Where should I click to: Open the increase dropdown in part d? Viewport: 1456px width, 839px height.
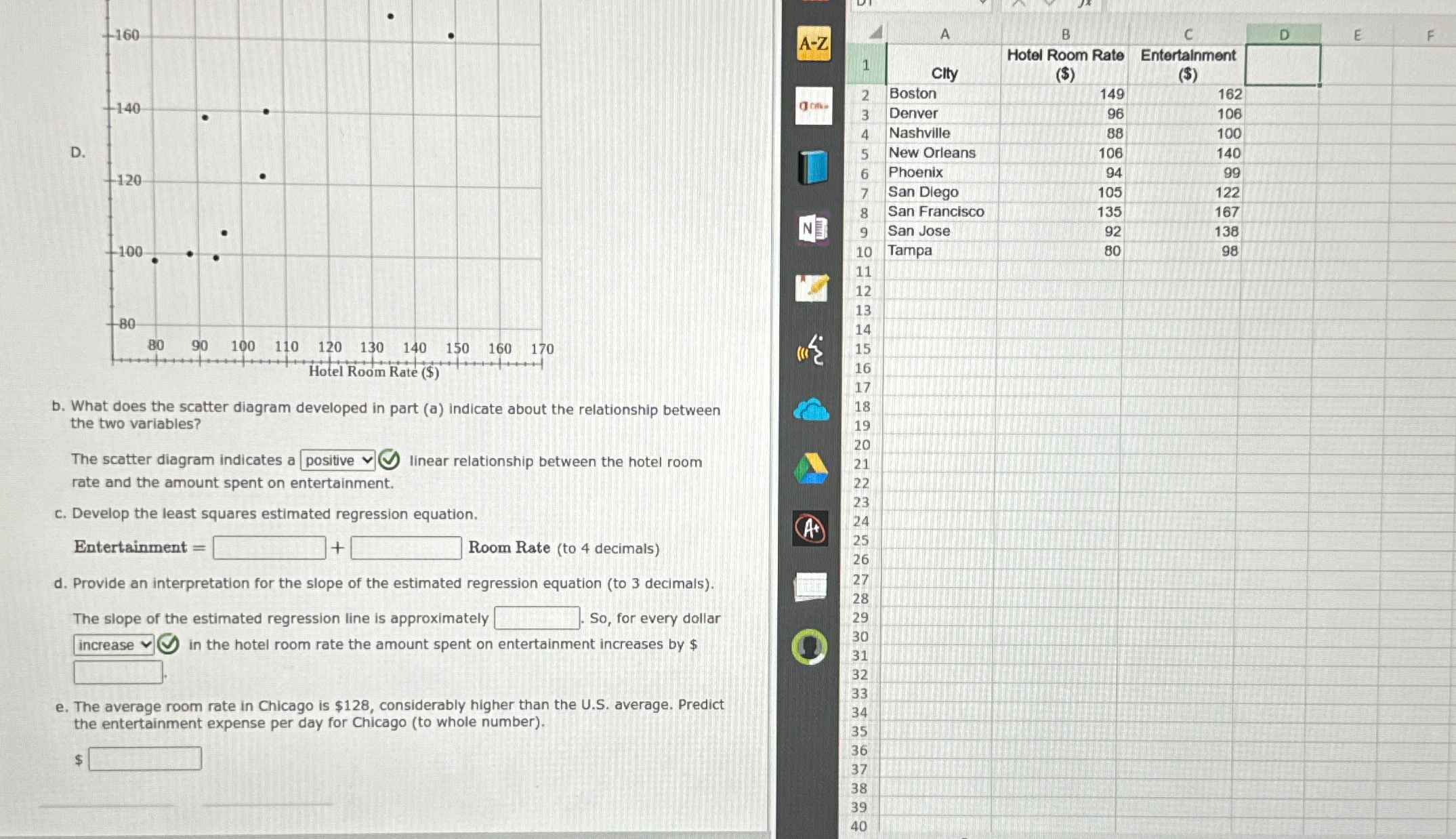[x=114, y=644]
